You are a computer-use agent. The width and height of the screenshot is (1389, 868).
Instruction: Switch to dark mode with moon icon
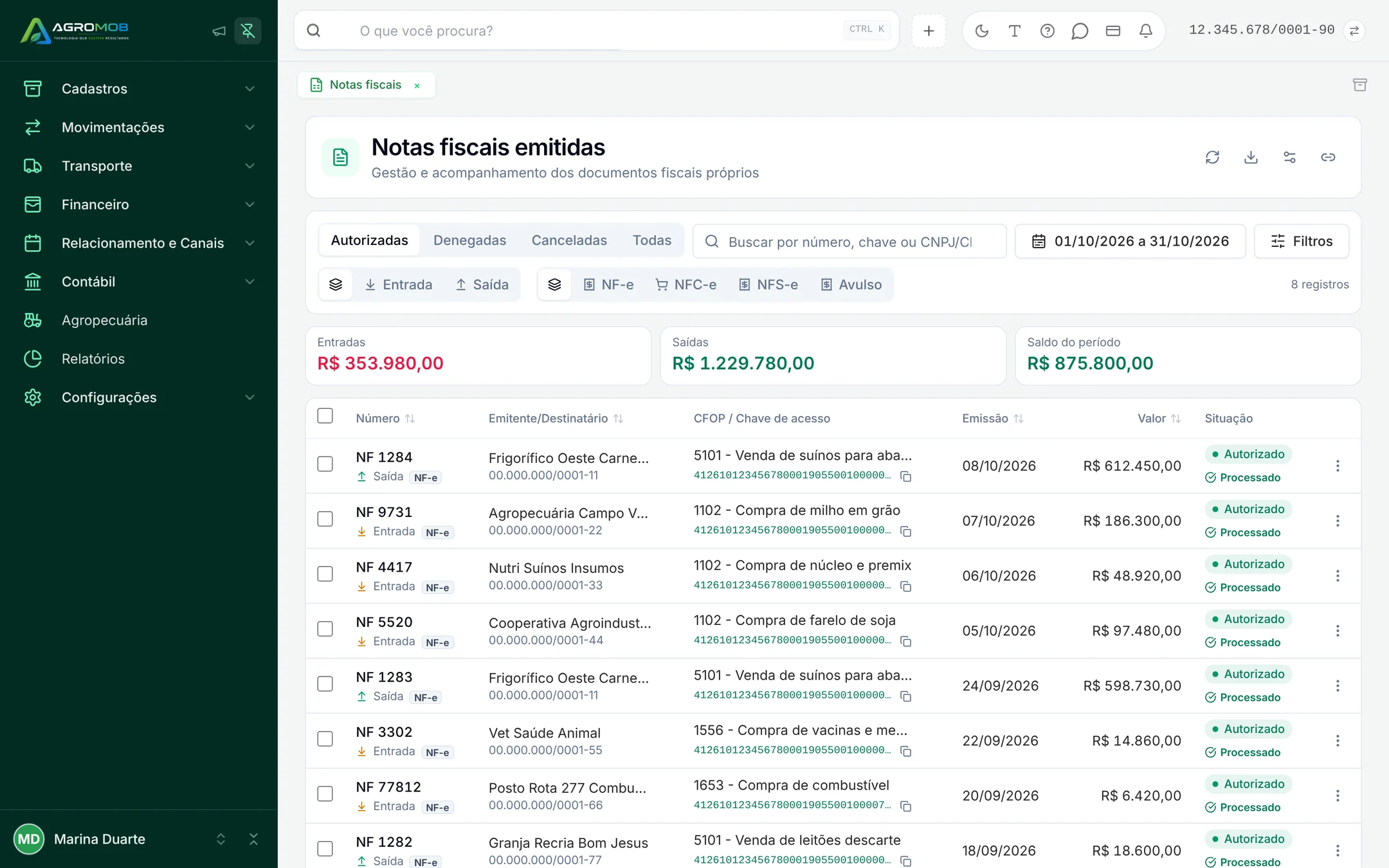981,31
